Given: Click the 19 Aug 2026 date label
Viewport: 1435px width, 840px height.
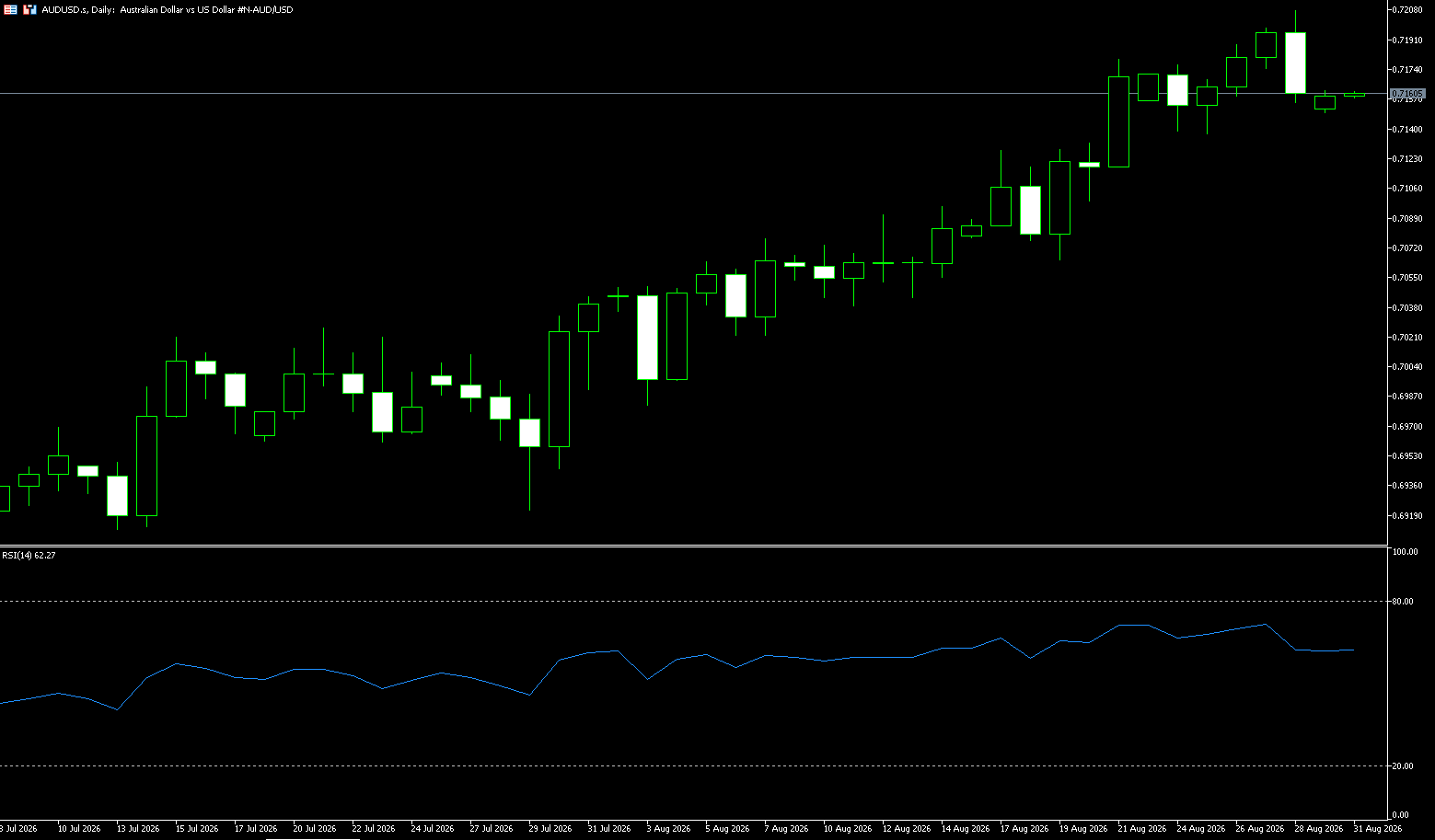Looking at the screenshot, I should (1082, 829).
